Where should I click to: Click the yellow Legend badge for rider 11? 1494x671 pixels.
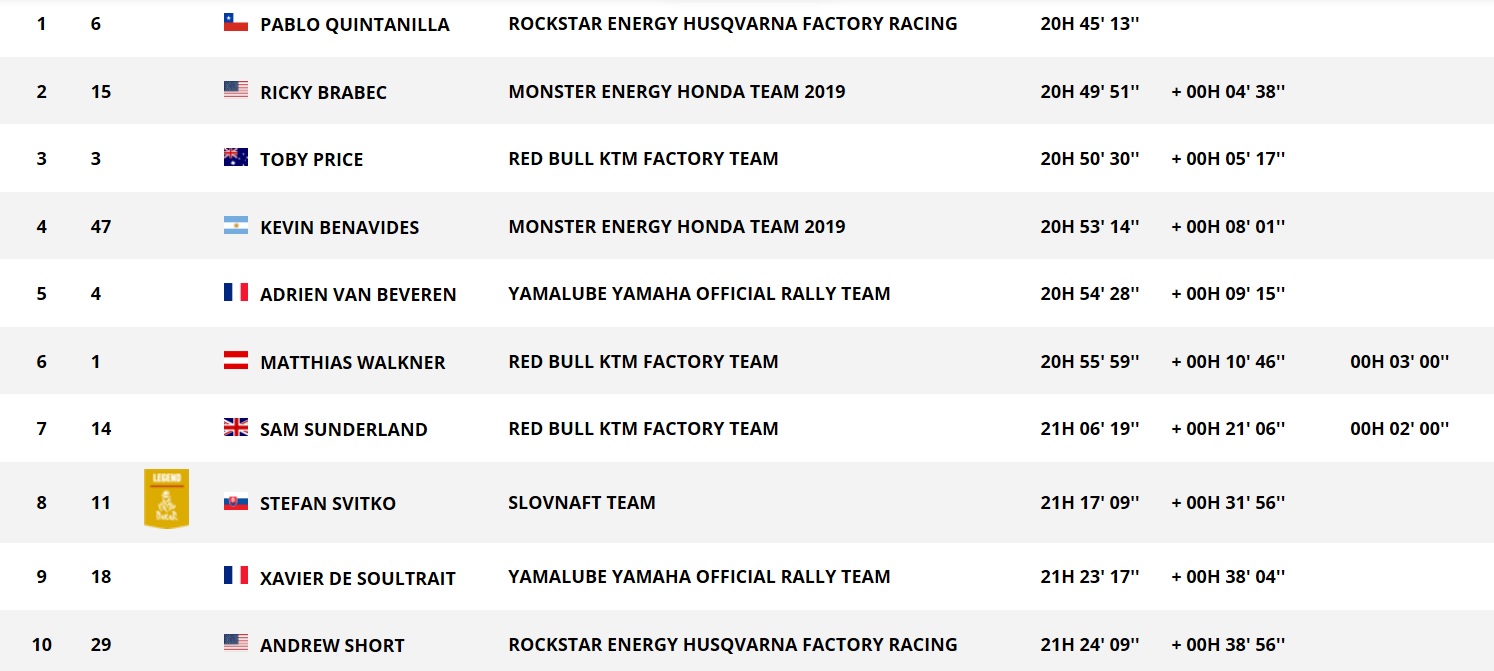[x=166, y=498]
